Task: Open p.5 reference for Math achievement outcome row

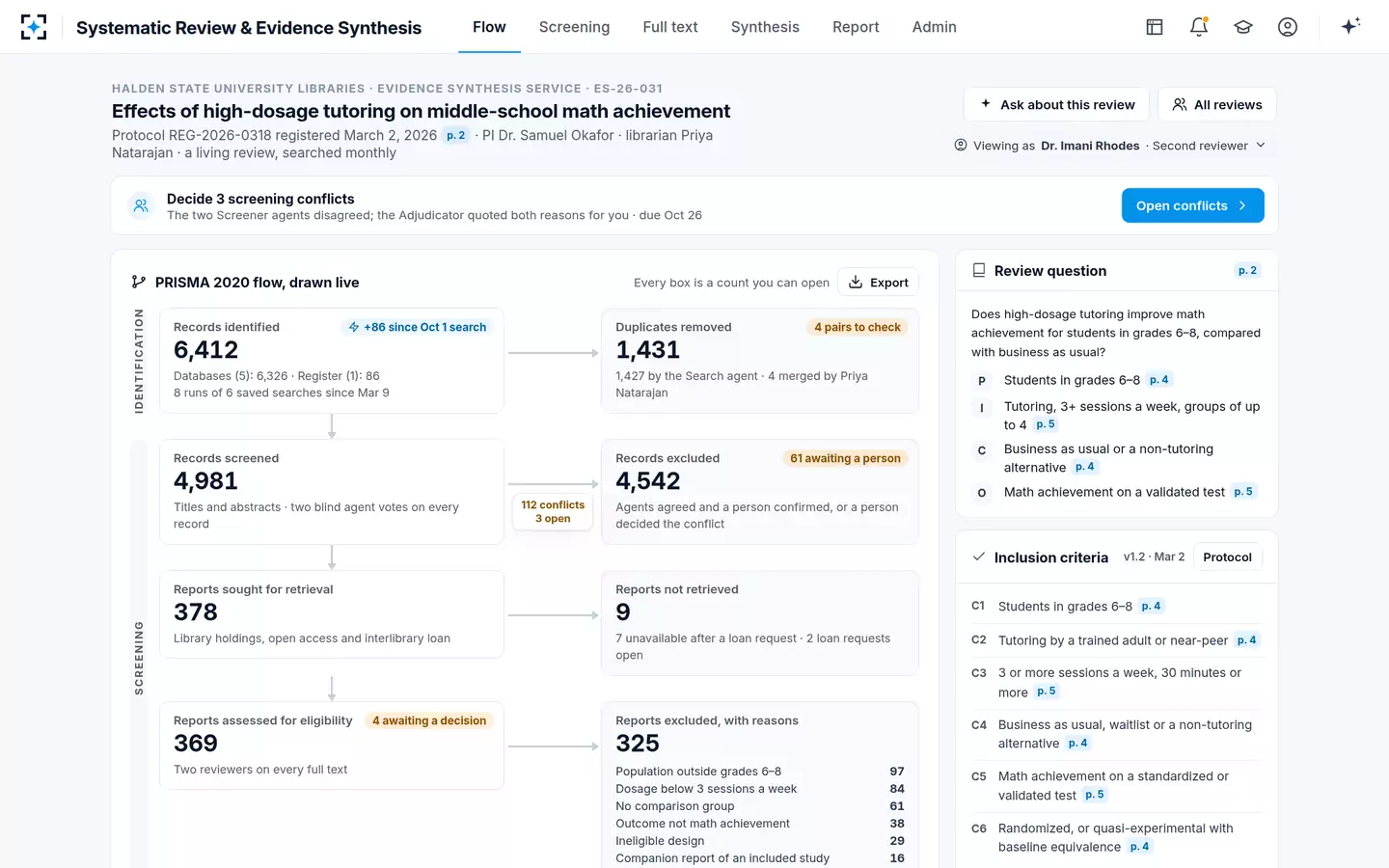Action: tap(1243, 492)
